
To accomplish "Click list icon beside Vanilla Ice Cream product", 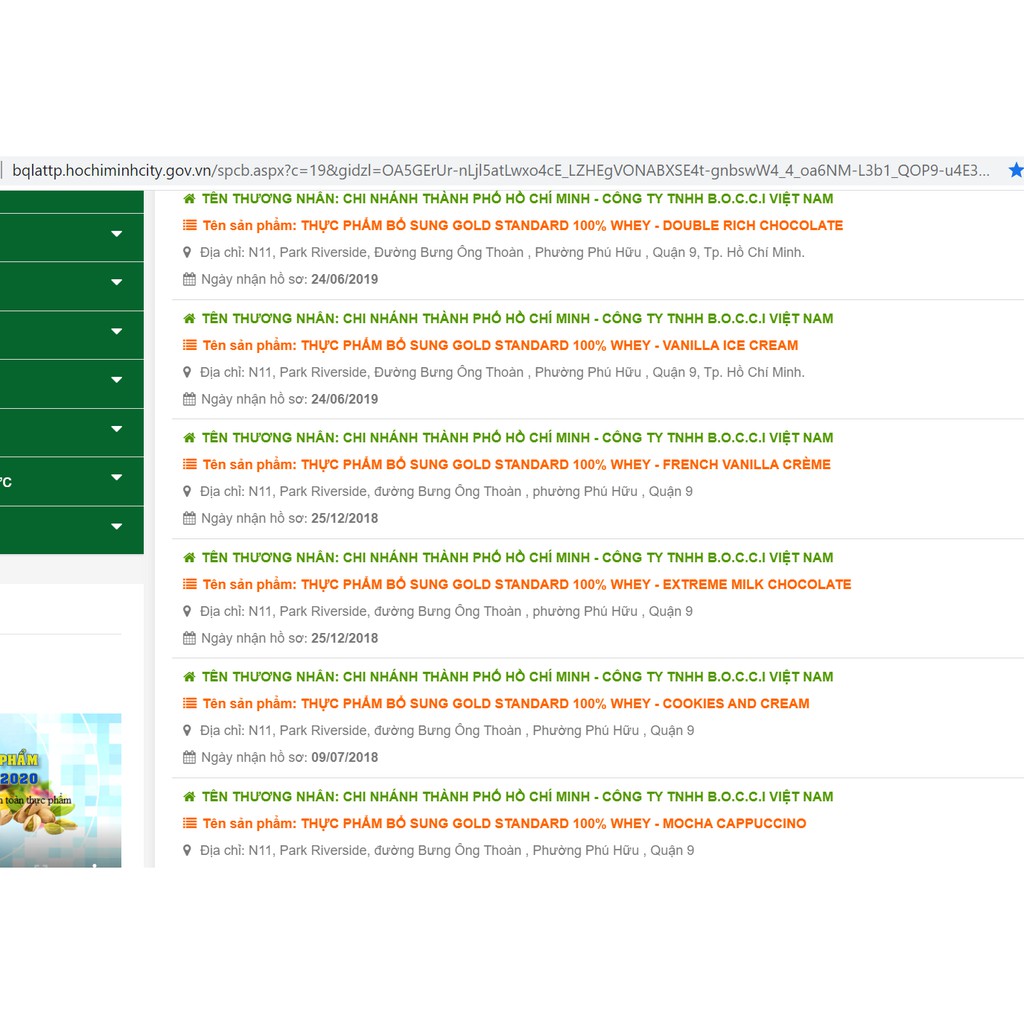I will pos(189,346).
